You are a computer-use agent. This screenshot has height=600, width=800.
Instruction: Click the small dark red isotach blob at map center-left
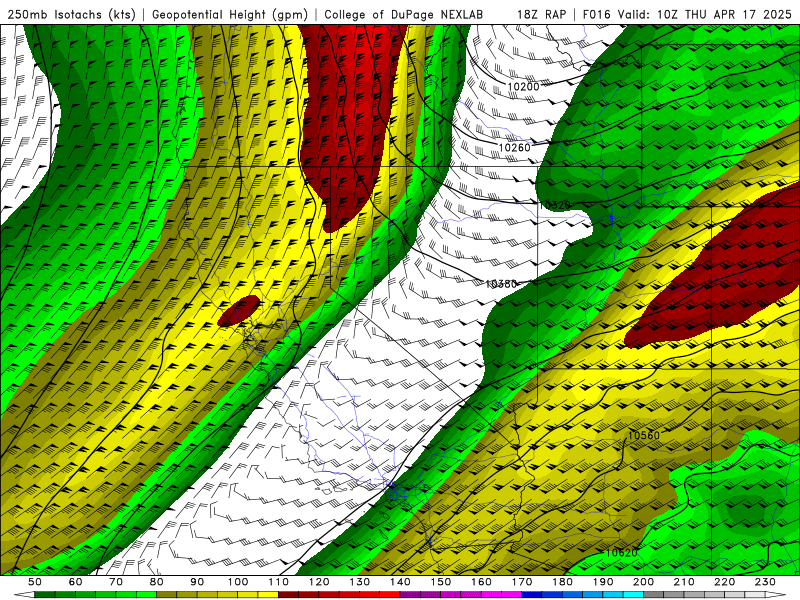pyautogui.click(x=239, y=311)
